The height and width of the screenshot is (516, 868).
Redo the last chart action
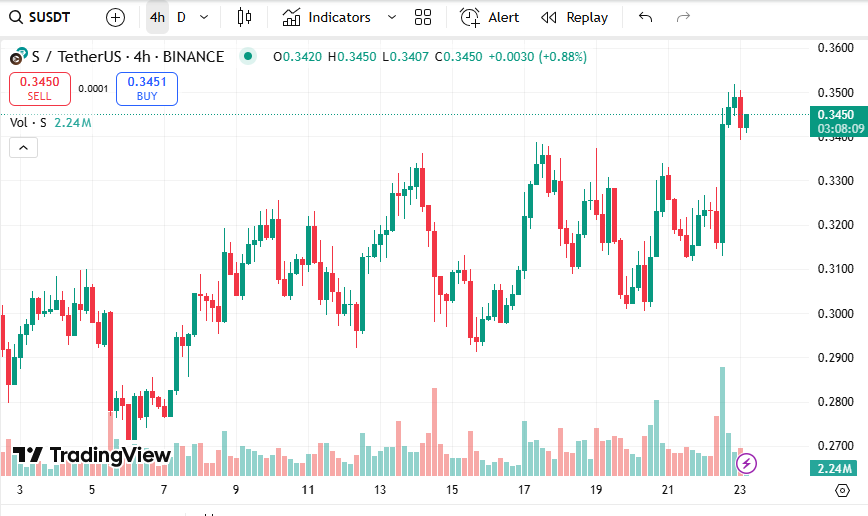click(x=683, y=17)
